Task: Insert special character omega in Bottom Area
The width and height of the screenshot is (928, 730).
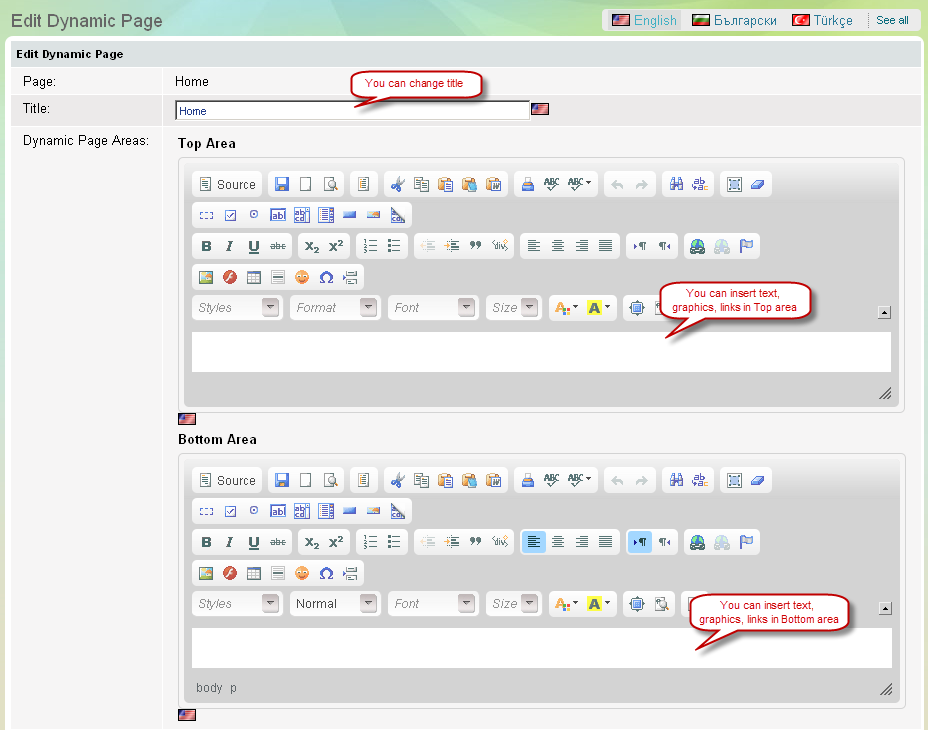Action: (x=326, y=573)
